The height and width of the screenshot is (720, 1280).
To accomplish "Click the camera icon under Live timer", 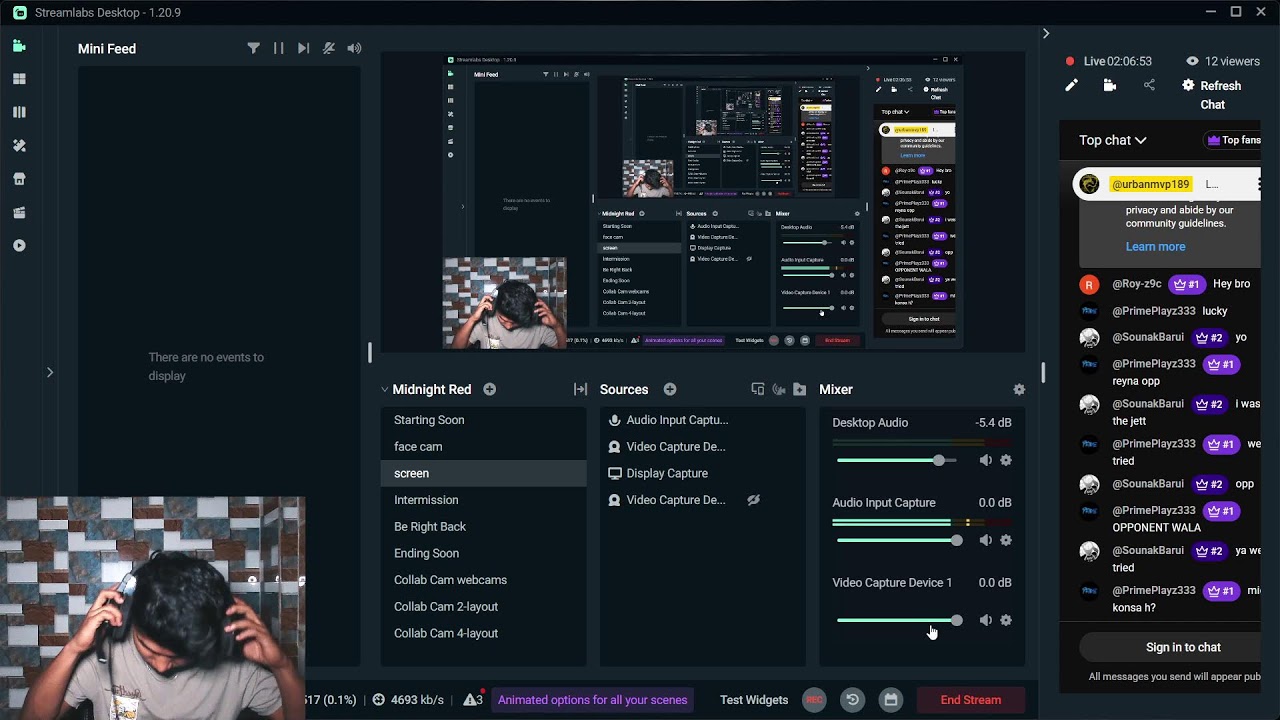I will [1110, 85].
